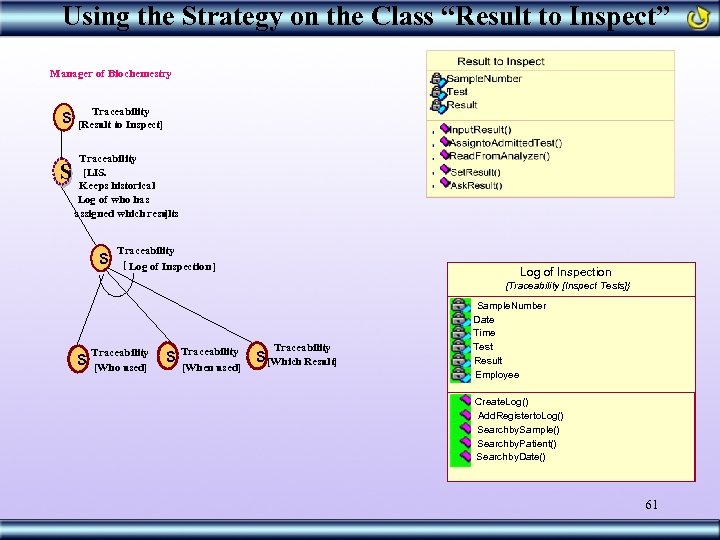
Task: Click lock icon beside Employee attribute
Action: [x=461, y=375]
